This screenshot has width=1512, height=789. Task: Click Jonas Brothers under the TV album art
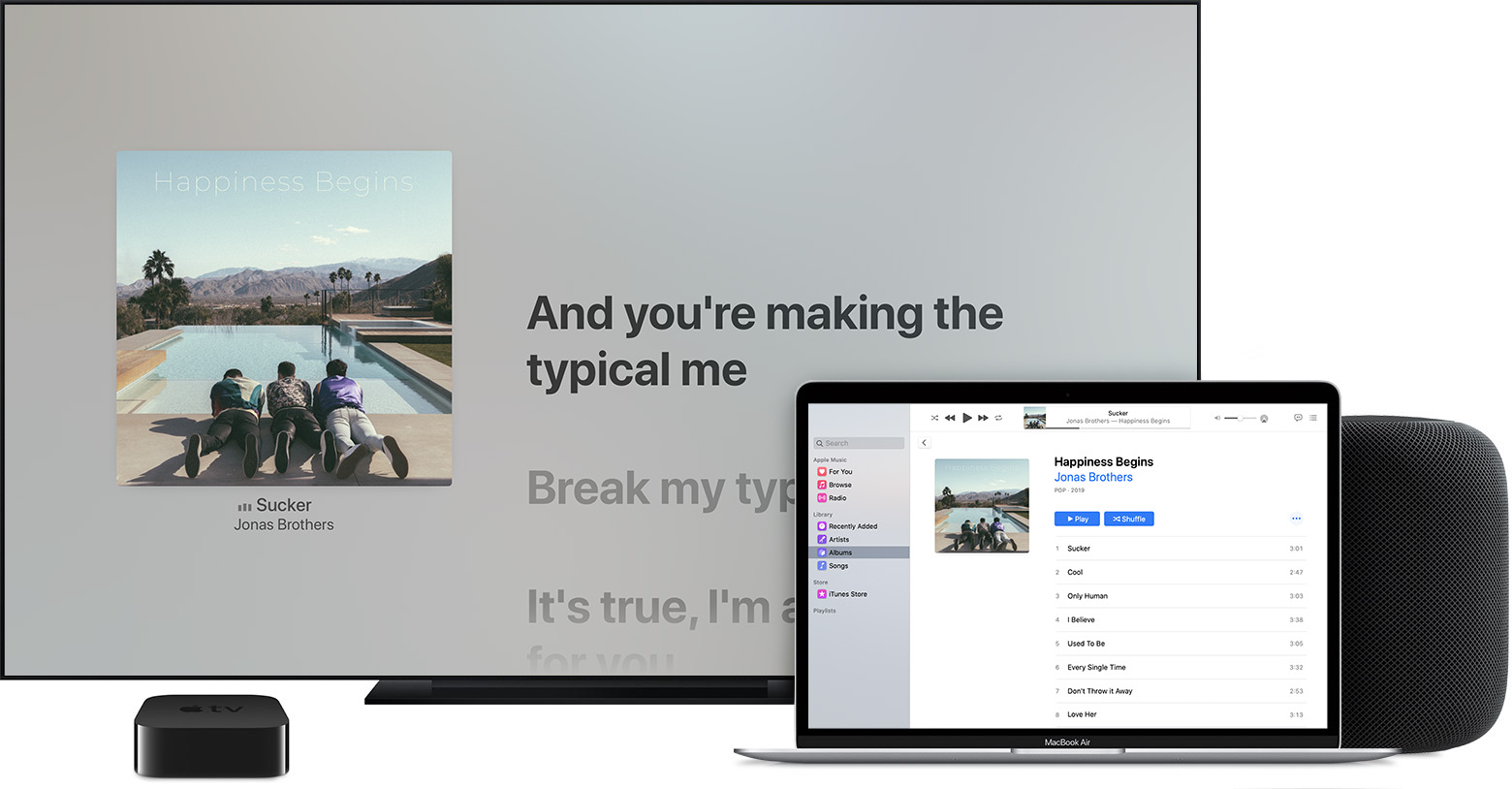pyautogui.click(x=284, y=524)
